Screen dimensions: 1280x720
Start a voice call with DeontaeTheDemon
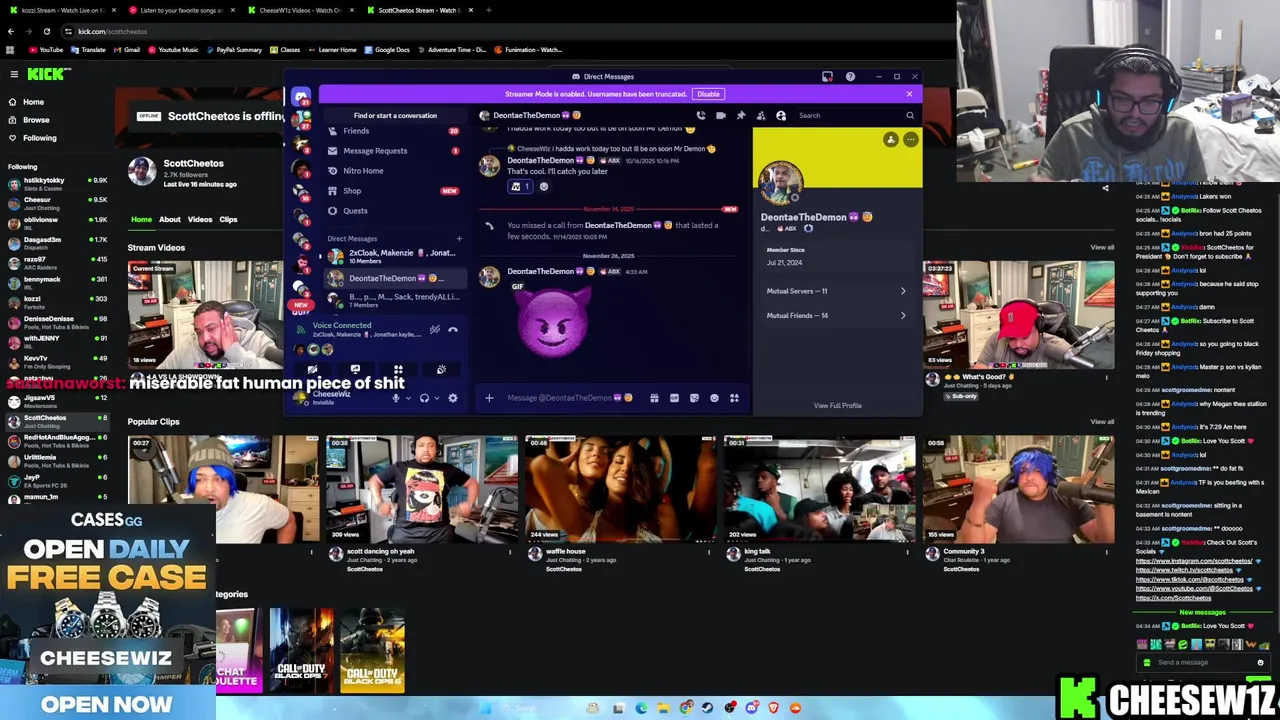pos(700,115)
